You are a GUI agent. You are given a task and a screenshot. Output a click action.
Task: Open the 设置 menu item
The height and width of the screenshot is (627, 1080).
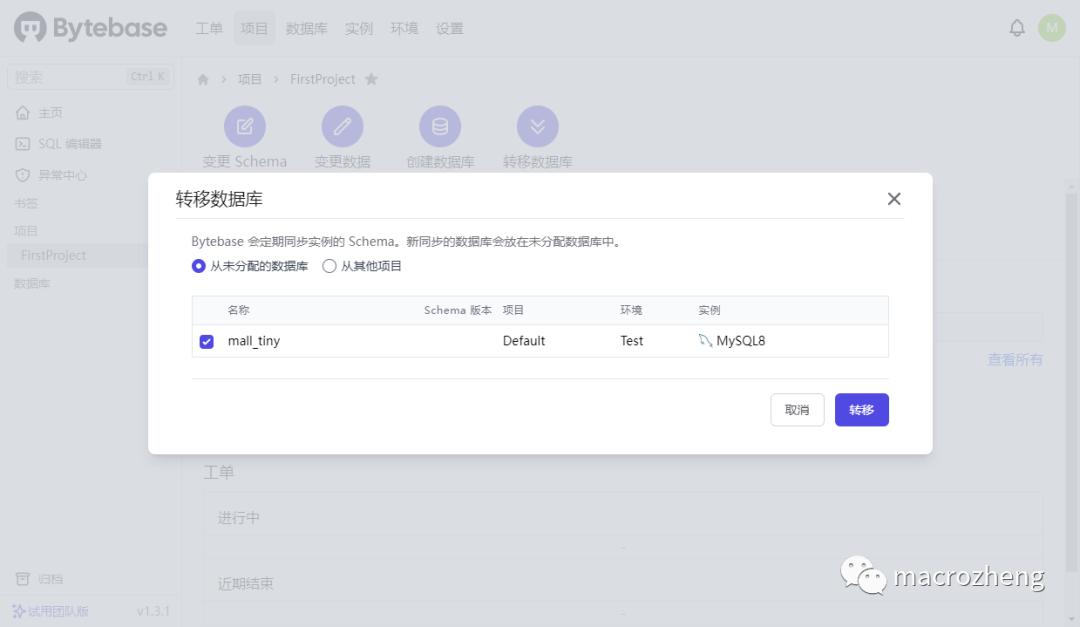click(449, 28)
